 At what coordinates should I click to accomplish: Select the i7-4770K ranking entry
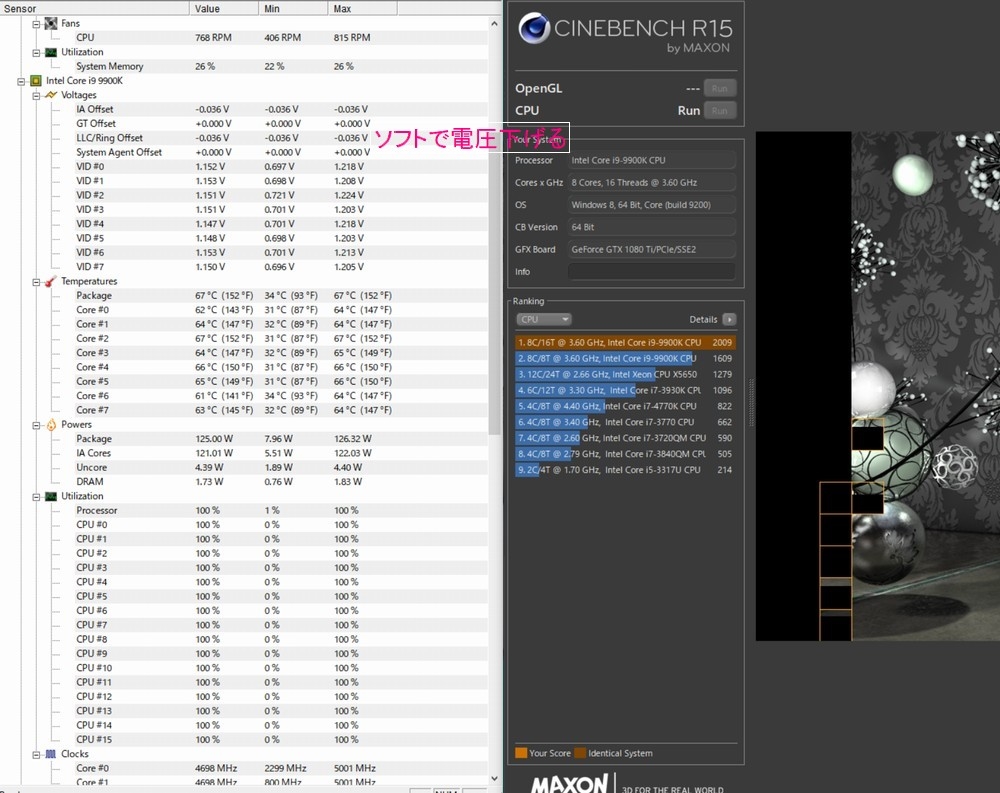coord(625,406)
